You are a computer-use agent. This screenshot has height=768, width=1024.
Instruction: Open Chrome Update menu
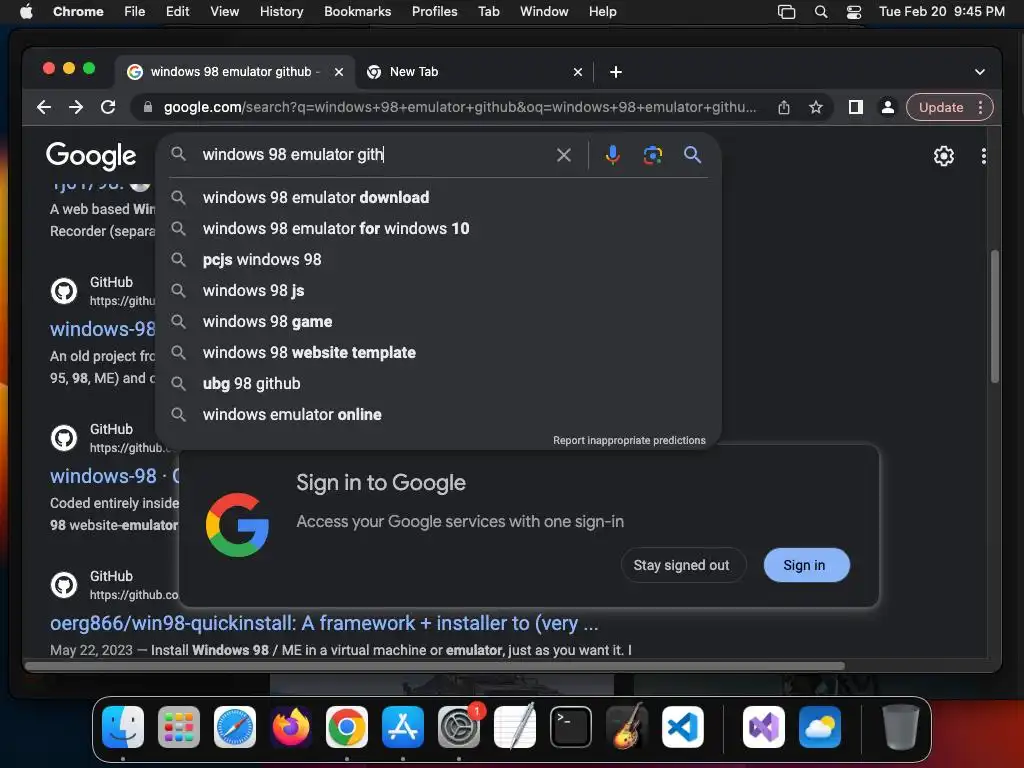950,107
